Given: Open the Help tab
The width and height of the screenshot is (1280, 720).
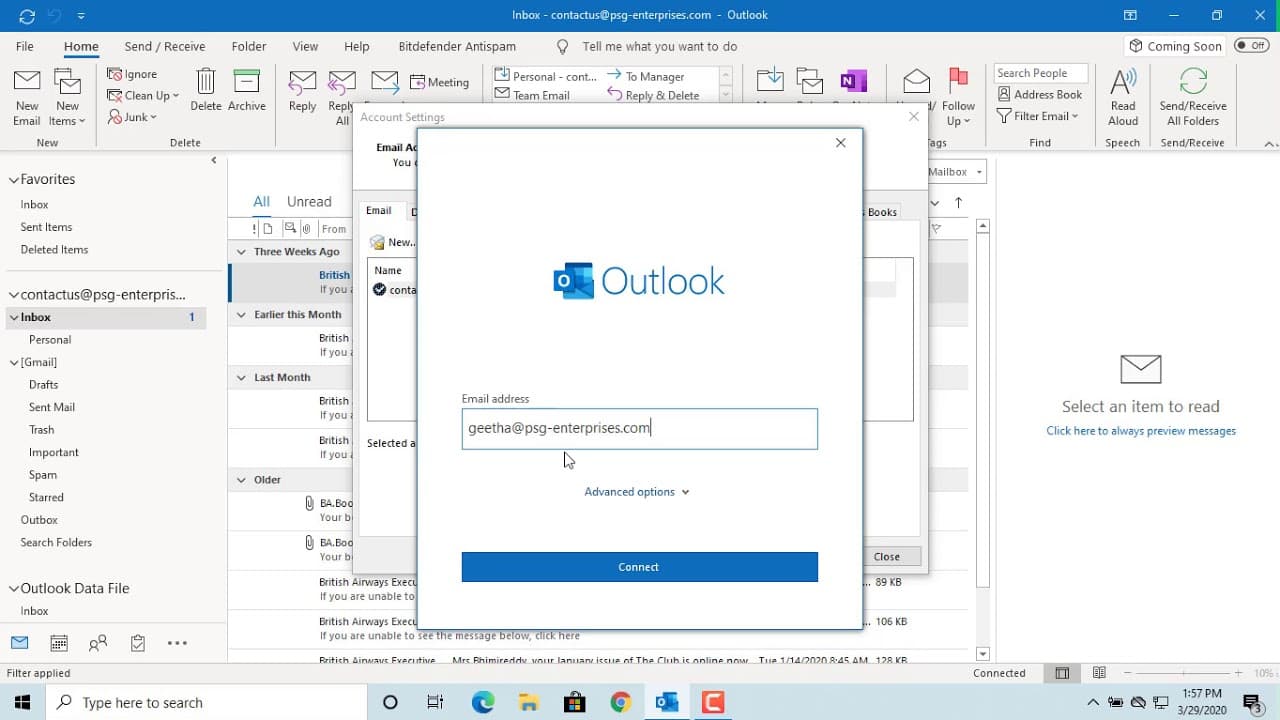Looking at the screenshot, I should tap(357, 46).
